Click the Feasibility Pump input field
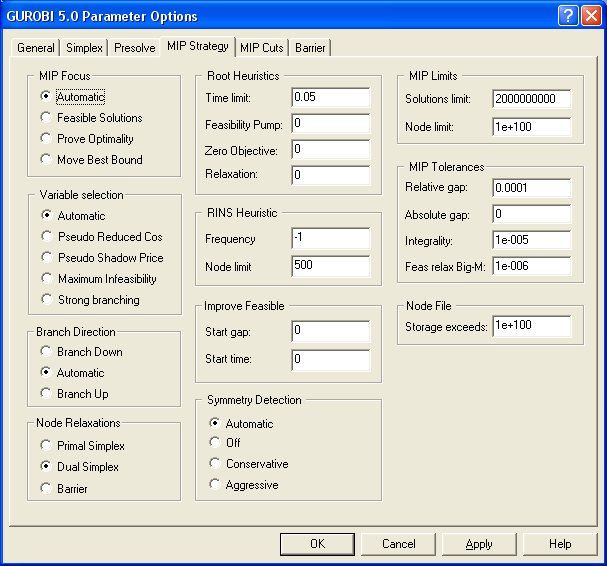This screenshot has width=607, height=566. click(x=331, y=123)
